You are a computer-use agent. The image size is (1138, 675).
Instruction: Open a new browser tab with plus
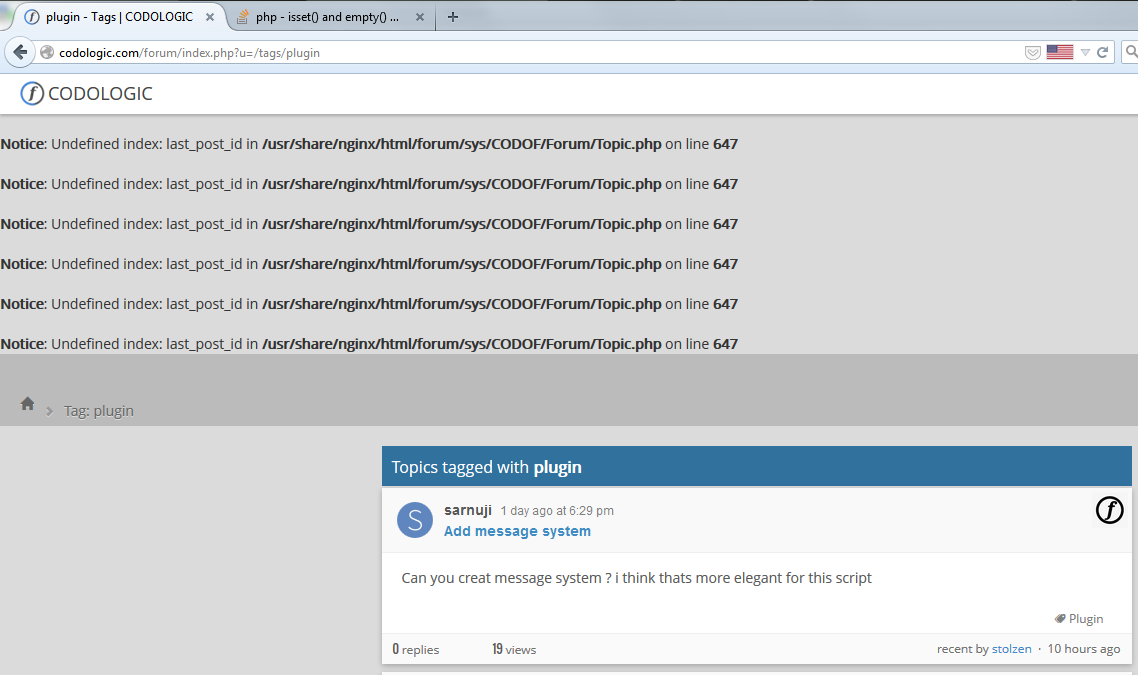pyautogui.click(x=453, y=17)
